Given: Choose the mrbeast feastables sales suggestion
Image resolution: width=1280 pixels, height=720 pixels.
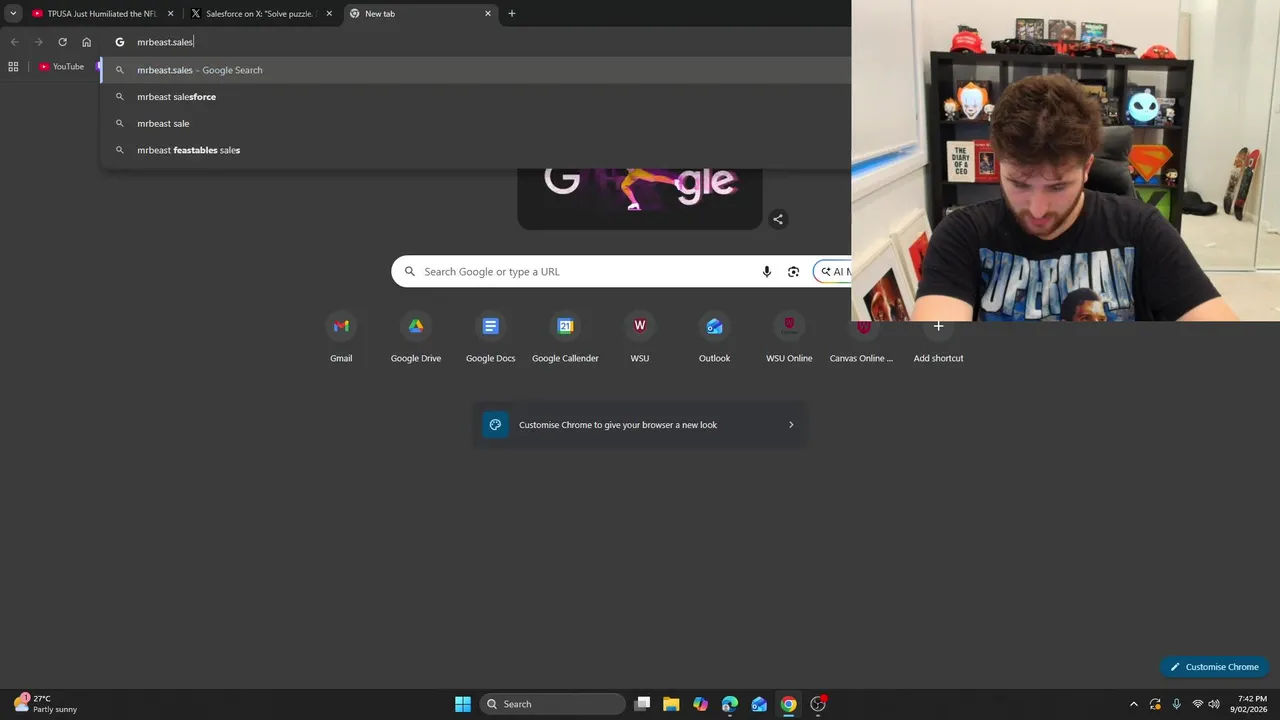Looking at the screenshot, I should click(476, 150).
